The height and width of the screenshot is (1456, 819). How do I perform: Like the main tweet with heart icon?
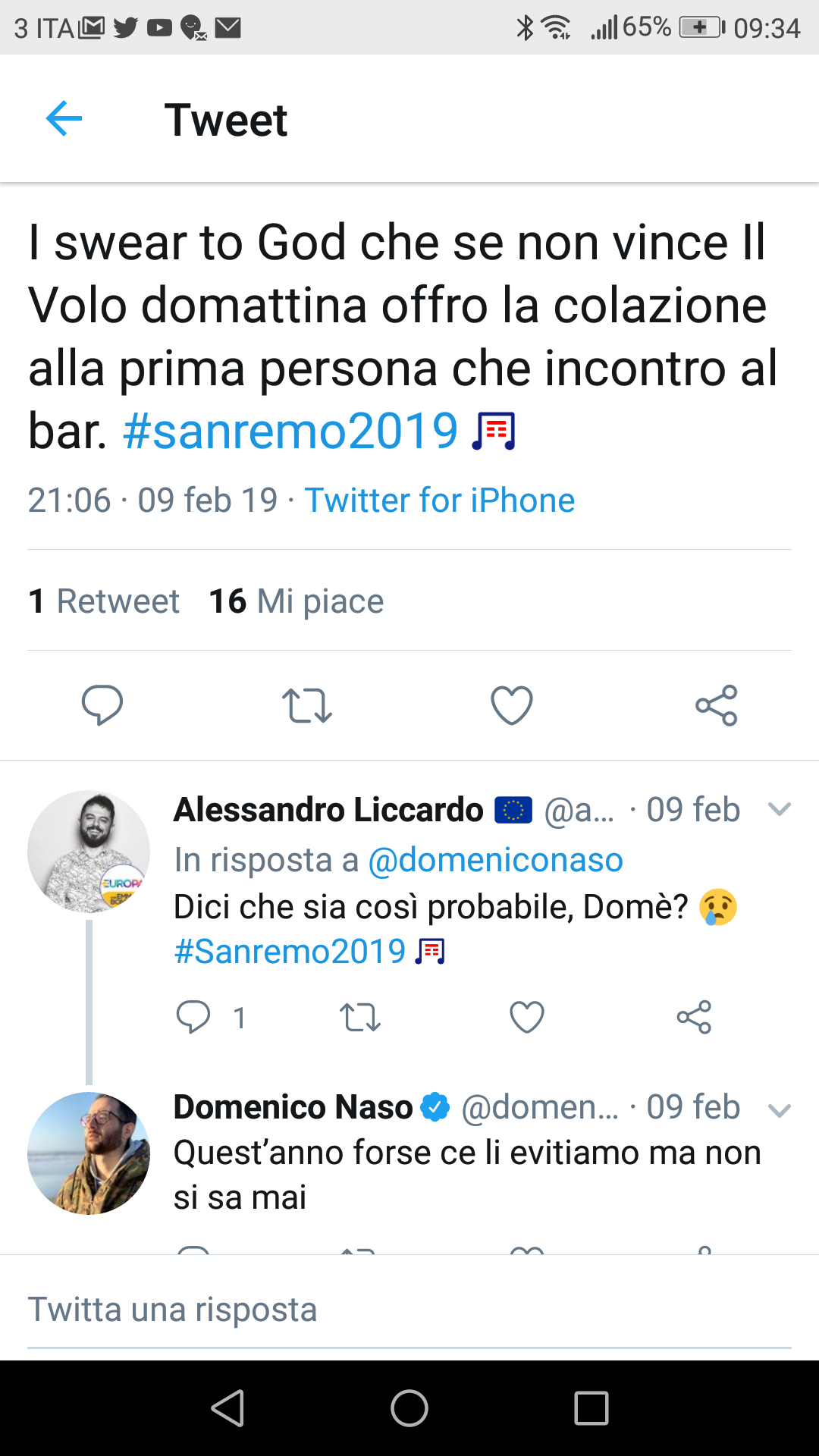point(512,705)
